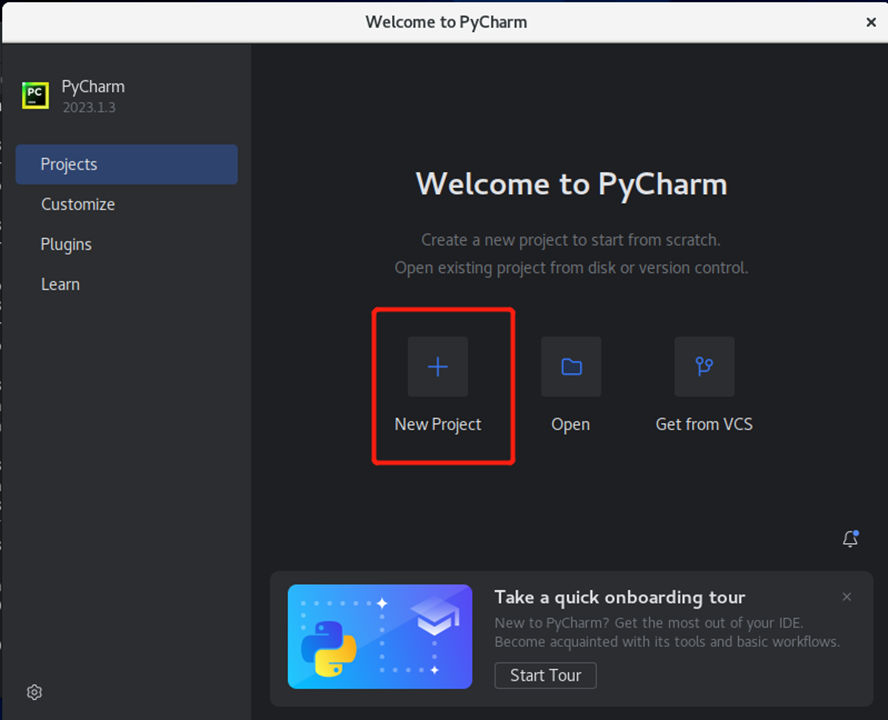Click the Get from VCS label
Image resolution: width=888 pixels, height=720 pixels.
click(704, 424)
